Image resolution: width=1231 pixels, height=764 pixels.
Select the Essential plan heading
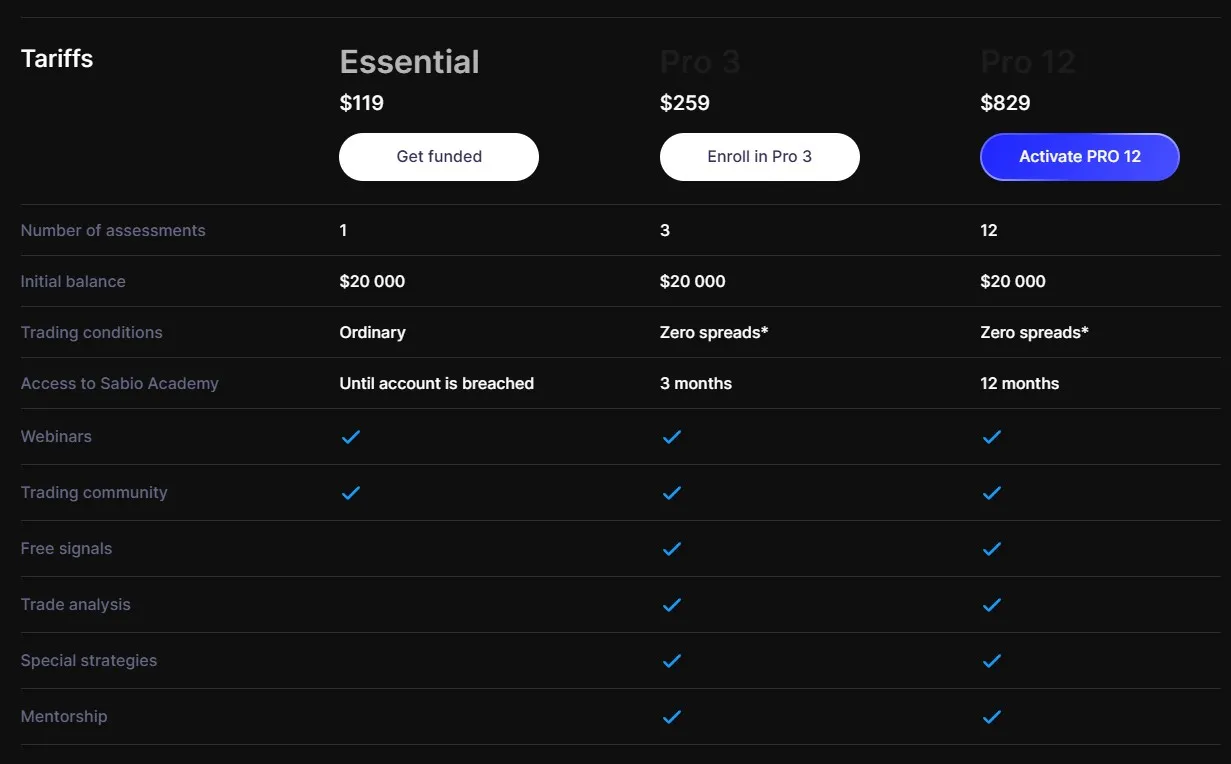pos(409,62)
